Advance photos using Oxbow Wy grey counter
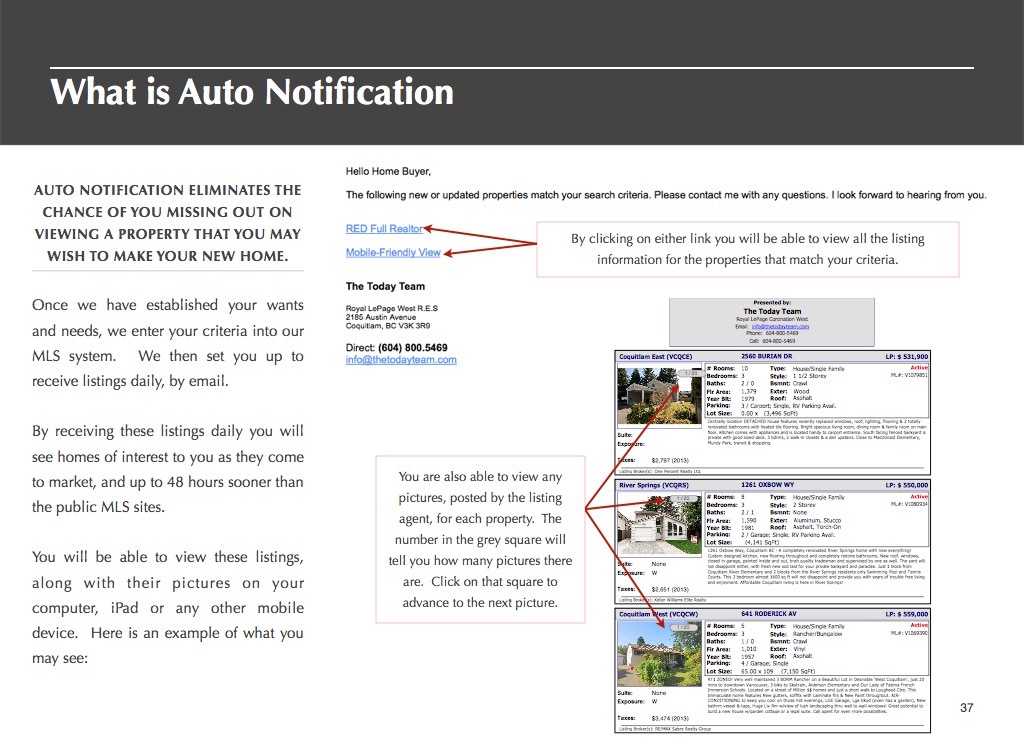 (x=687, y=498)
